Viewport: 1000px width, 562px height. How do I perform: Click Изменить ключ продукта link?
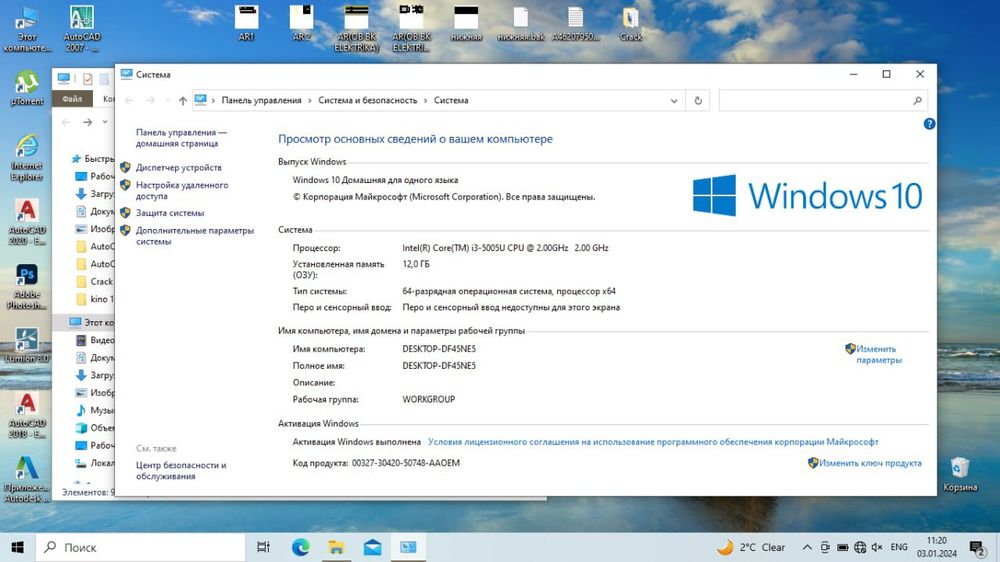point(870,463)
